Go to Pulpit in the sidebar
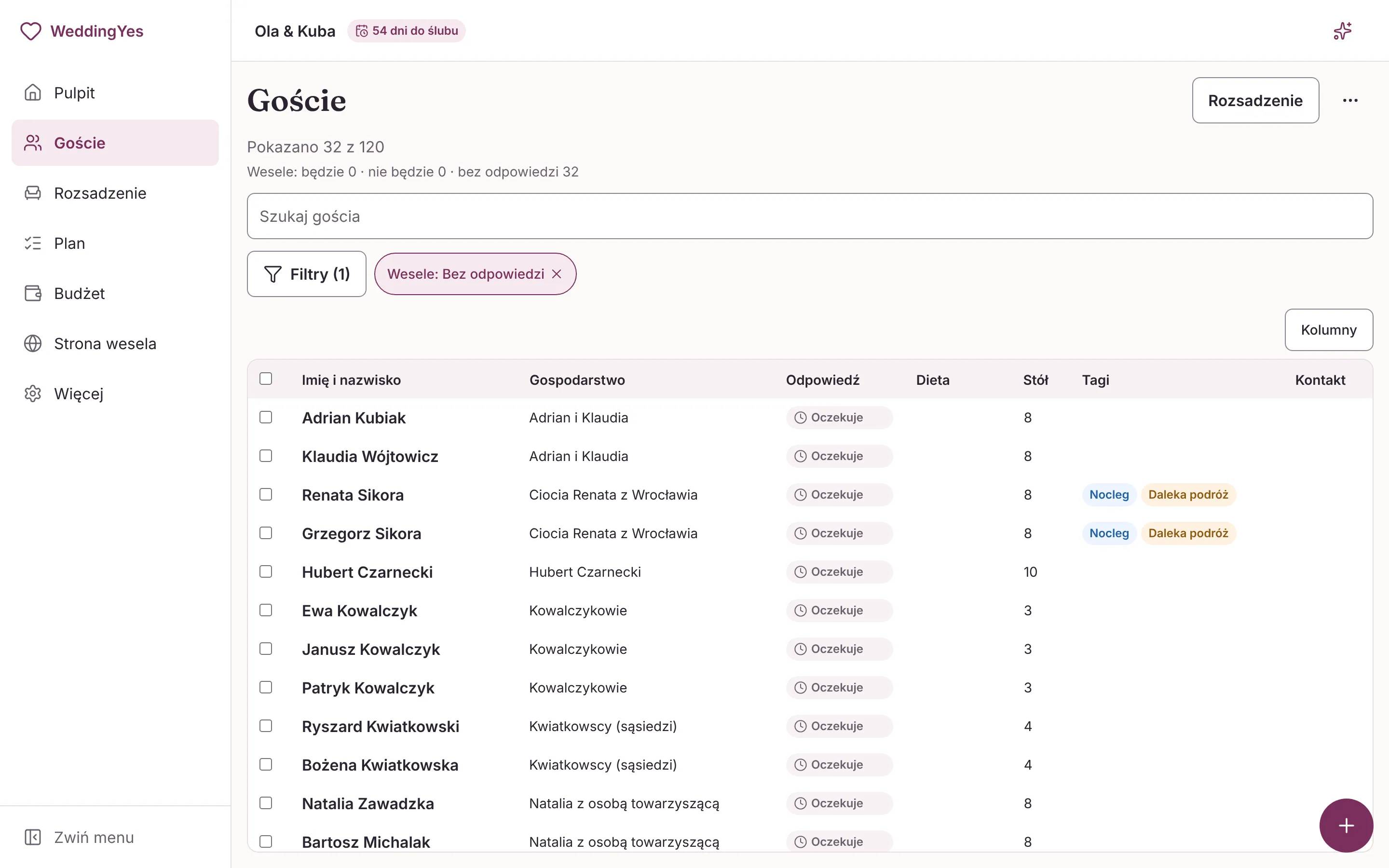Viewport: 1389px width, 868px height. coord(115,93)
